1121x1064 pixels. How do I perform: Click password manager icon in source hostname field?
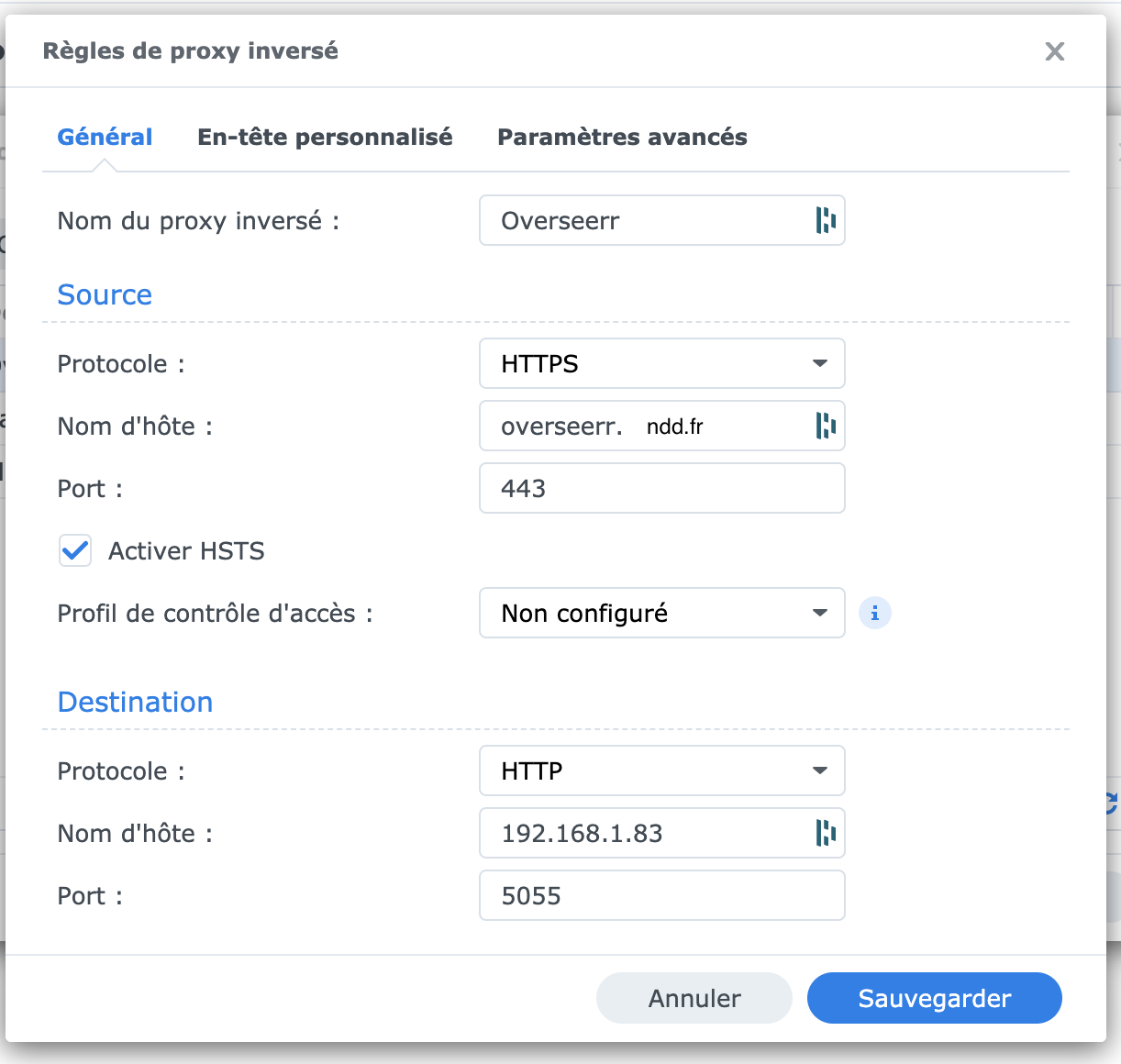[826, 426]
